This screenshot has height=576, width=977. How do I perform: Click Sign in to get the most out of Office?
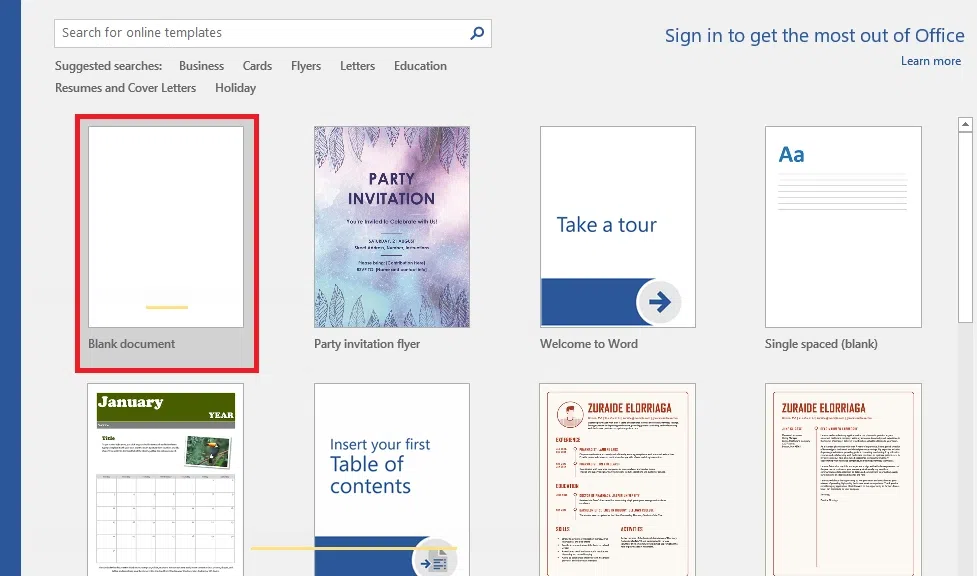point(814,35)
